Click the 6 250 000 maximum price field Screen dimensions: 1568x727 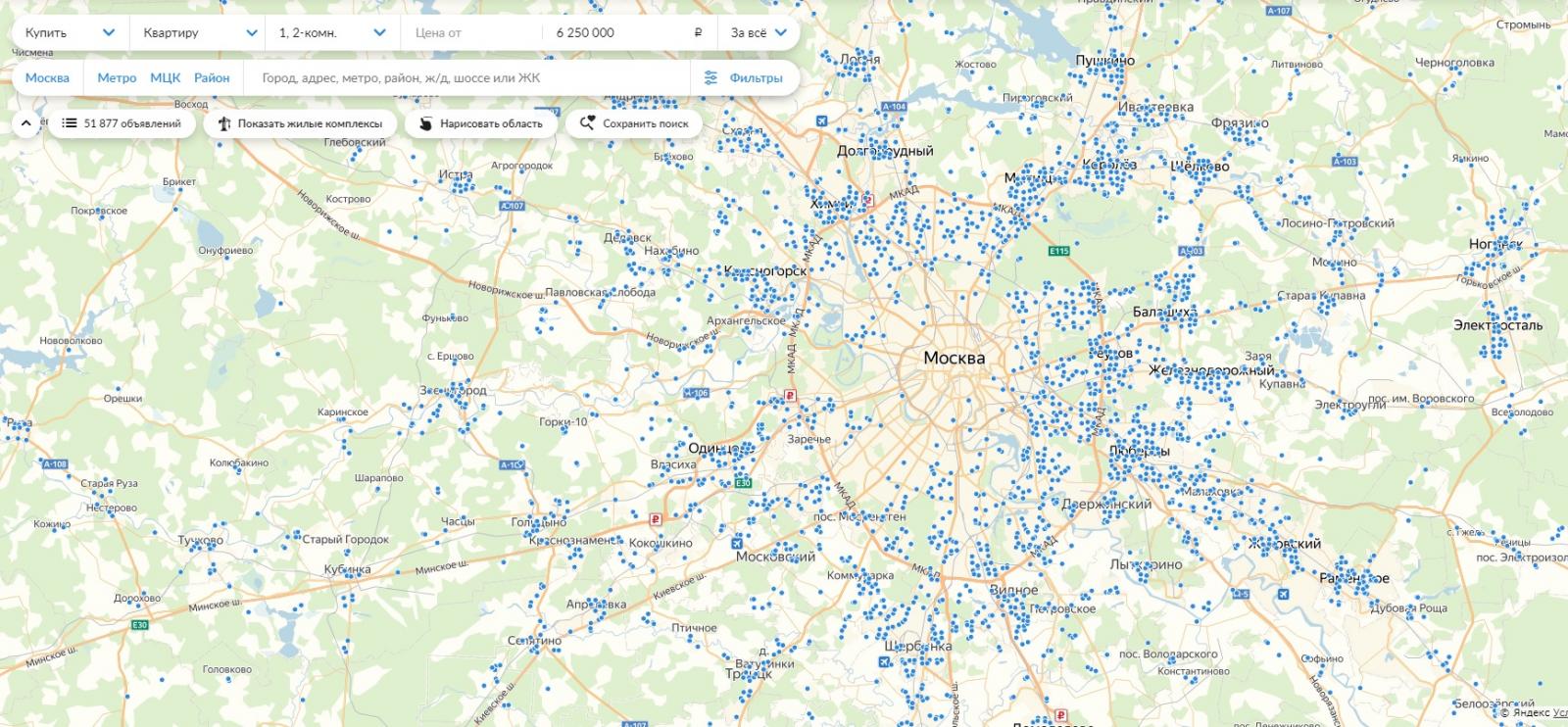630,32
